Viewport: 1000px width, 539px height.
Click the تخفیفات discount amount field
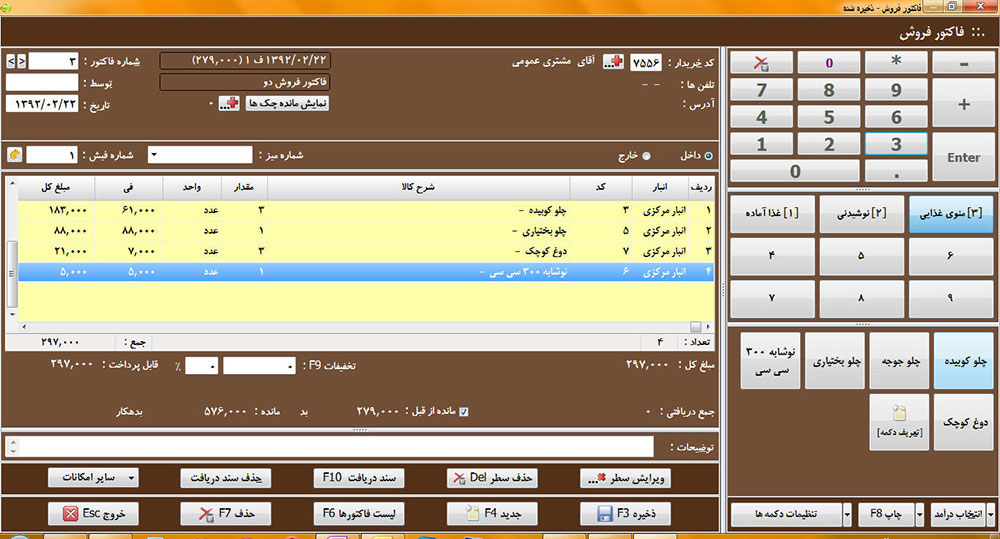259,365
